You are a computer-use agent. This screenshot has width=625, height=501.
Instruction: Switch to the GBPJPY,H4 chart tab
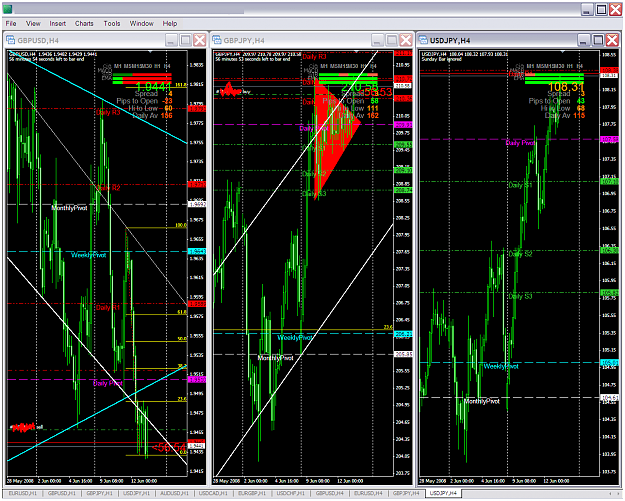(x=406, y=493)
